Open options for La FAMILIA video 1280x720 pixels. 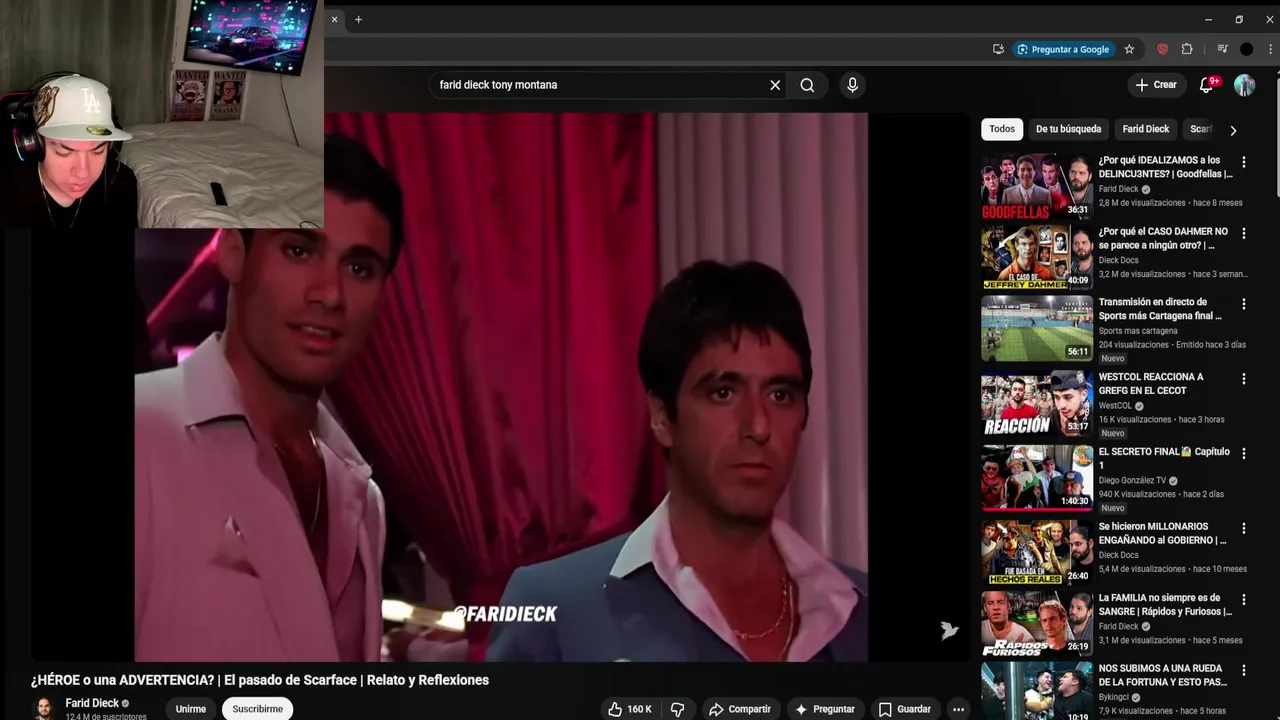[1244, 600]
